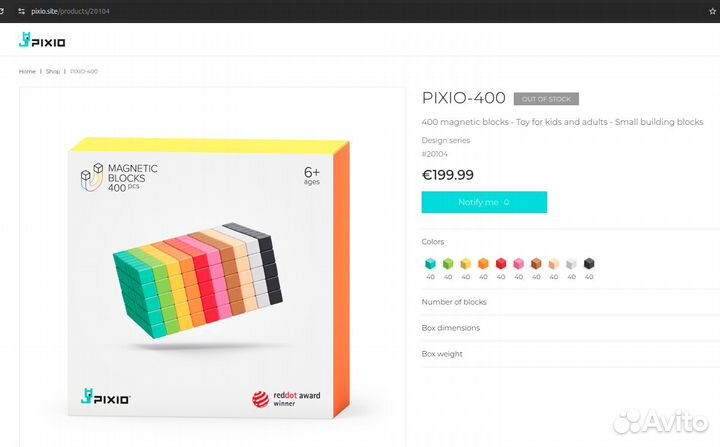Image resolution: width=720 pixels, height=447 pixels.
Task: Select the pink block color
Action: tap(518, 264)
